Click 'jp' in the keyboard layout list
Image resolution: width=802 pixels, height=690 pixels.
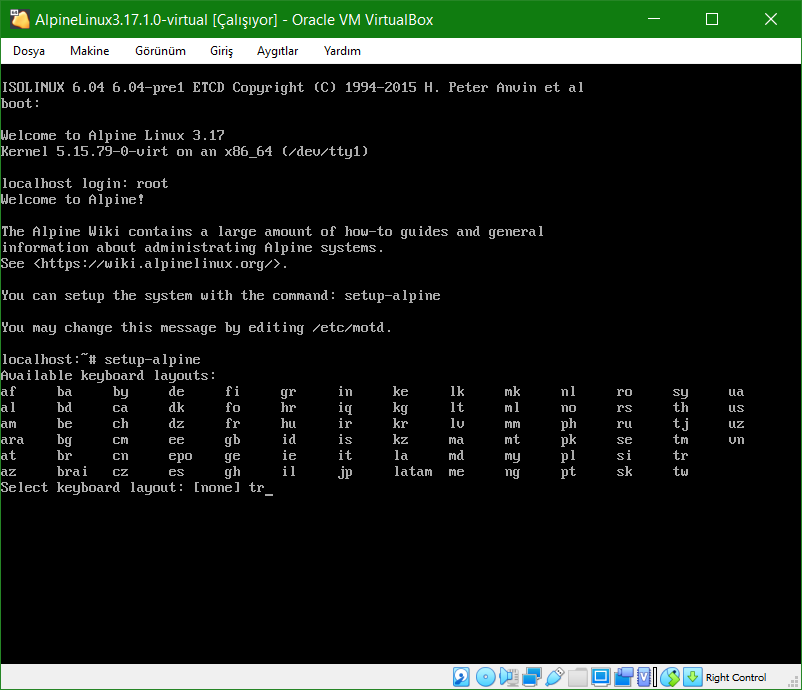pos(345,472)
